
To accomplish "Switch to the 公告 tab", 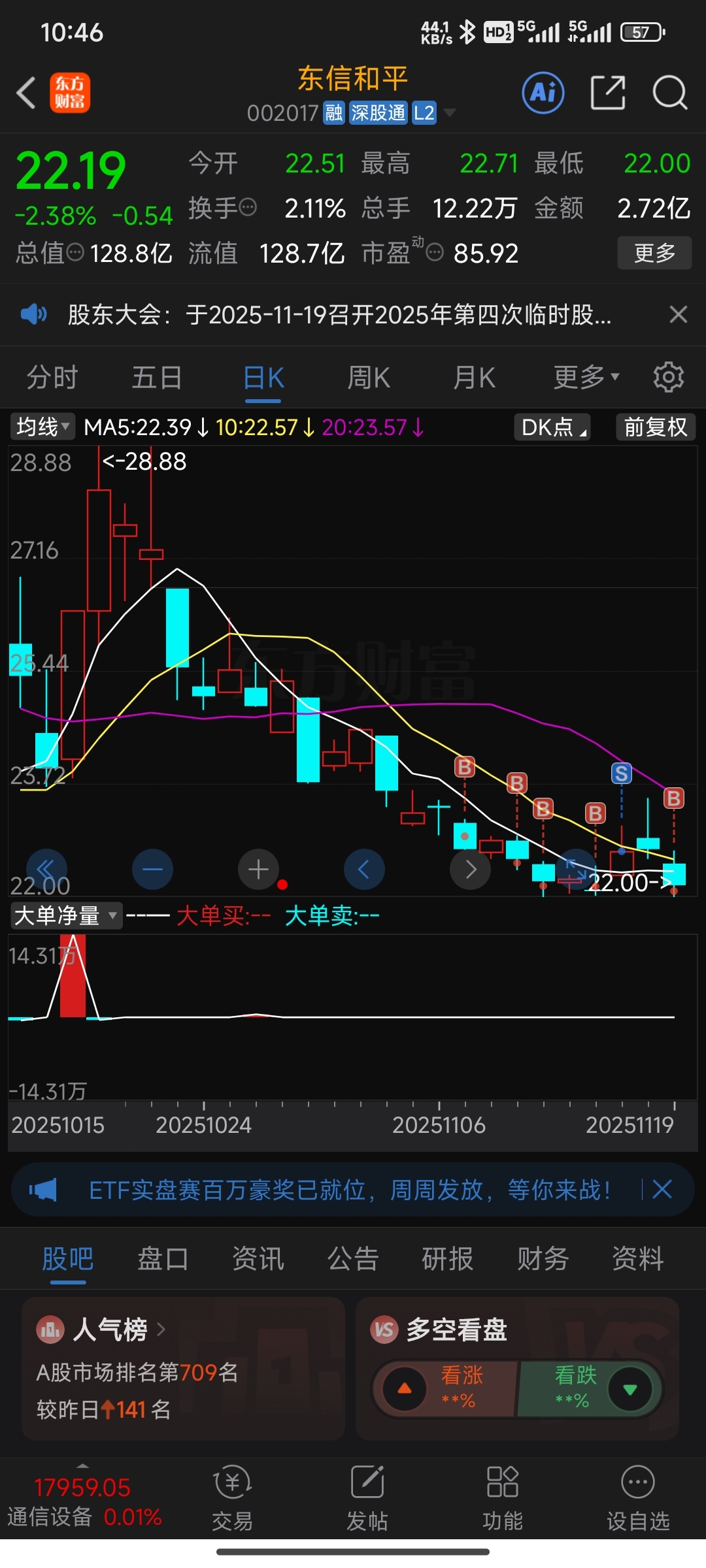I will tap(353, 1258).
